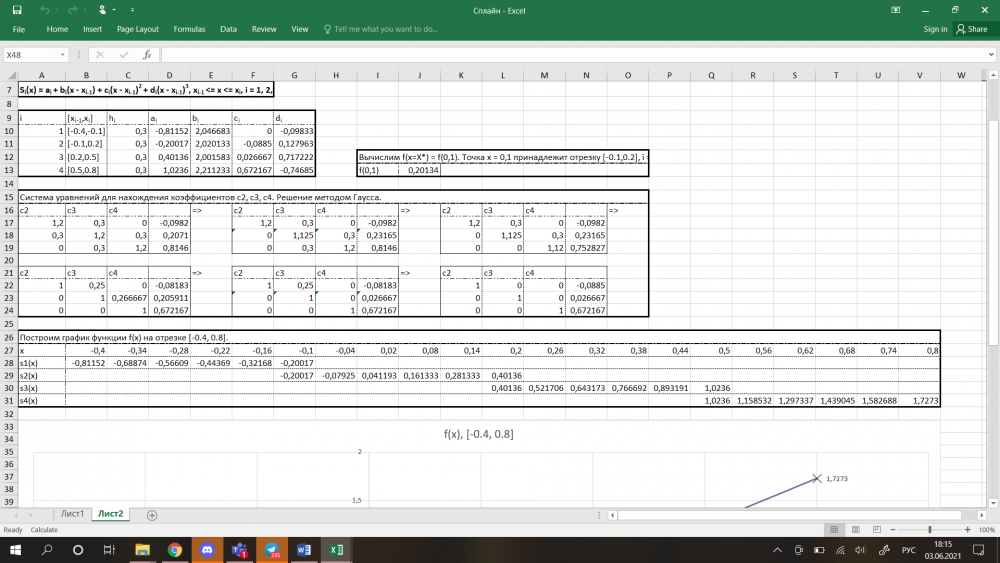Switch to the Home ribbon tab

pyautogui.click(x=57, y=29)
